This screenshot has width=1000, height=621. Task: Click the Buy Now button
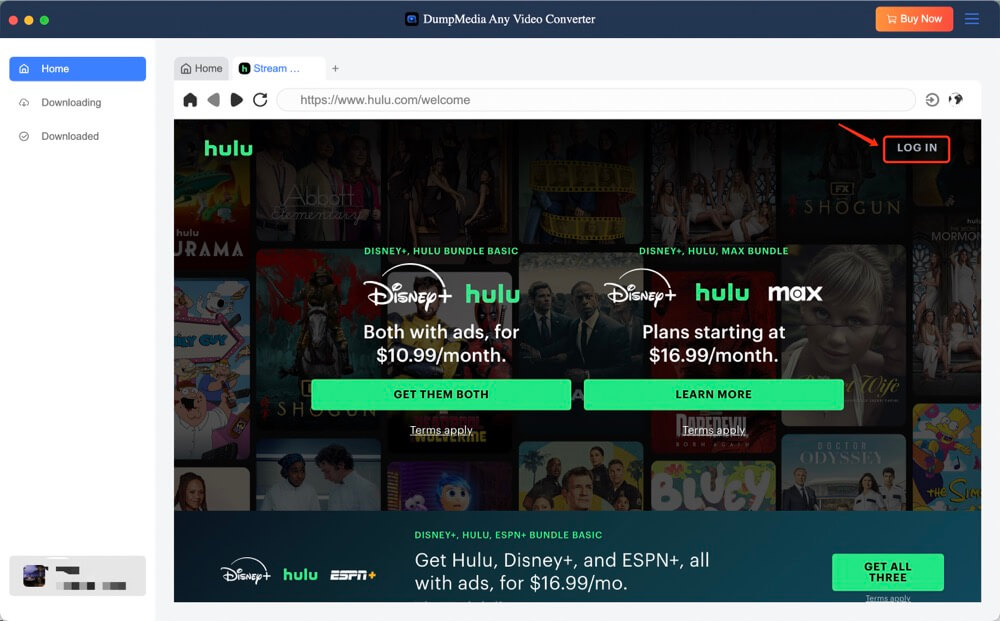point(914,19)
